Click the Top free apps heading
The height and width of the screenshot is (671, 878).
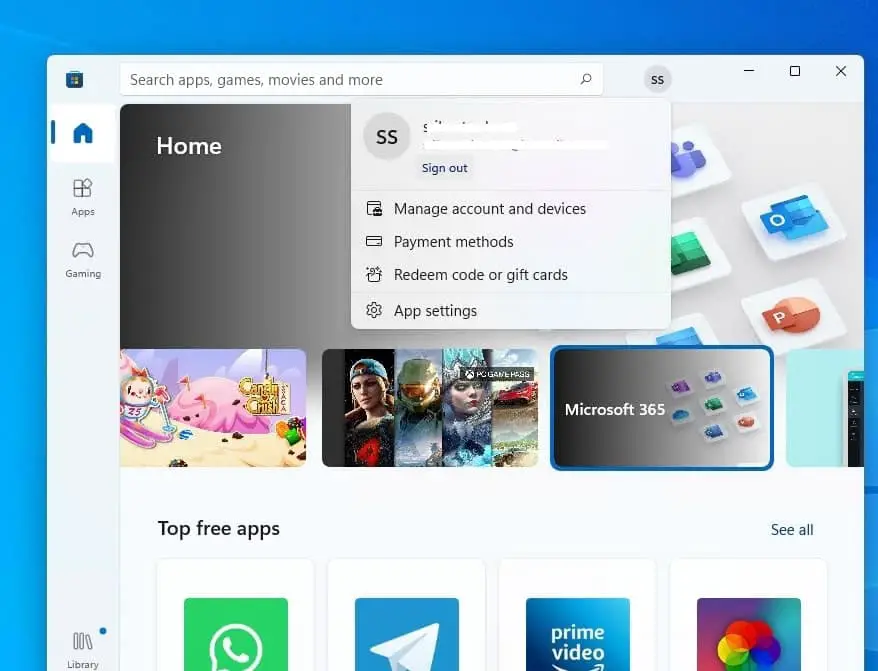click(218, 529)
